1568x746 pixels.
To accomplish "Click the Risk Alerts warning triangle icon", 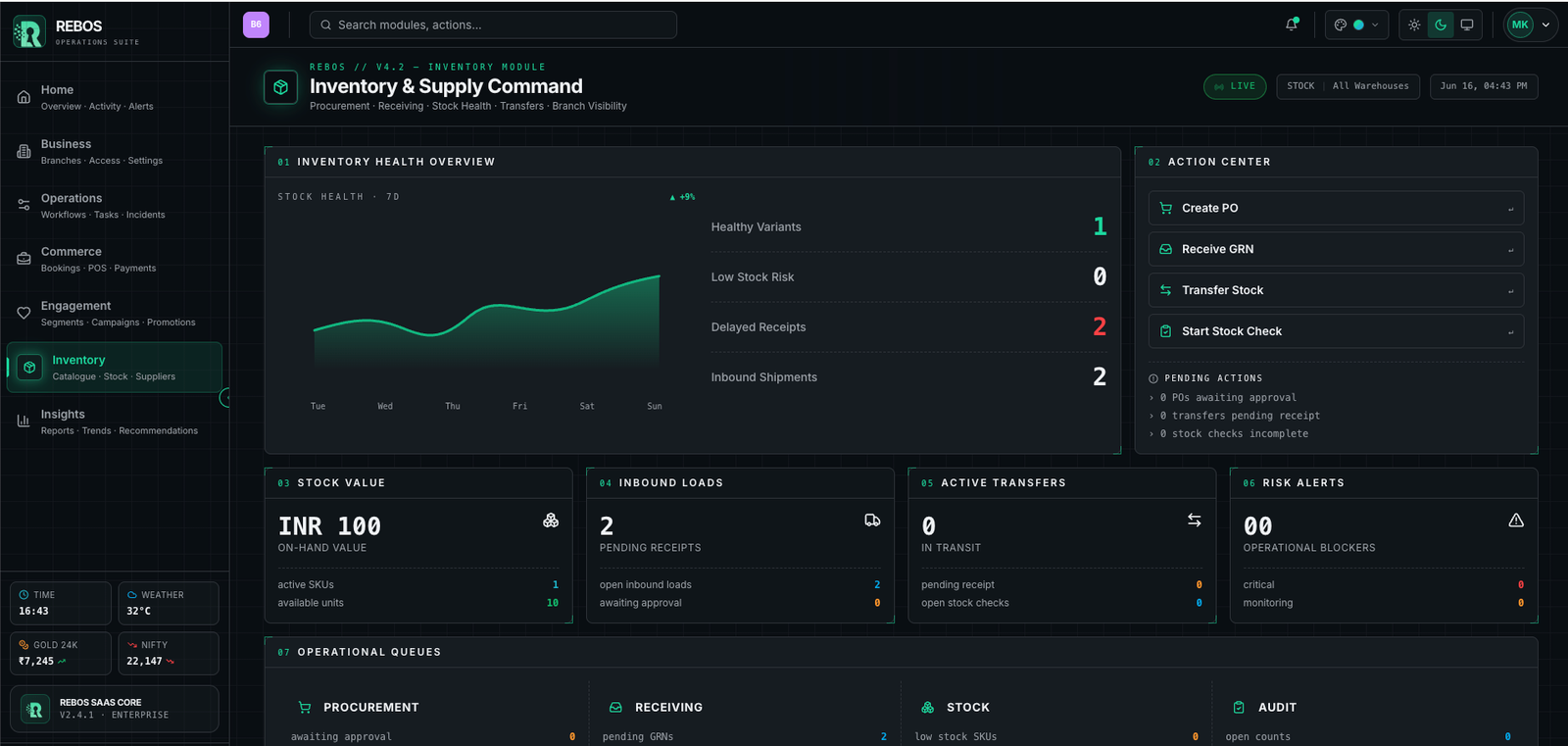I will coord(1516,521).
